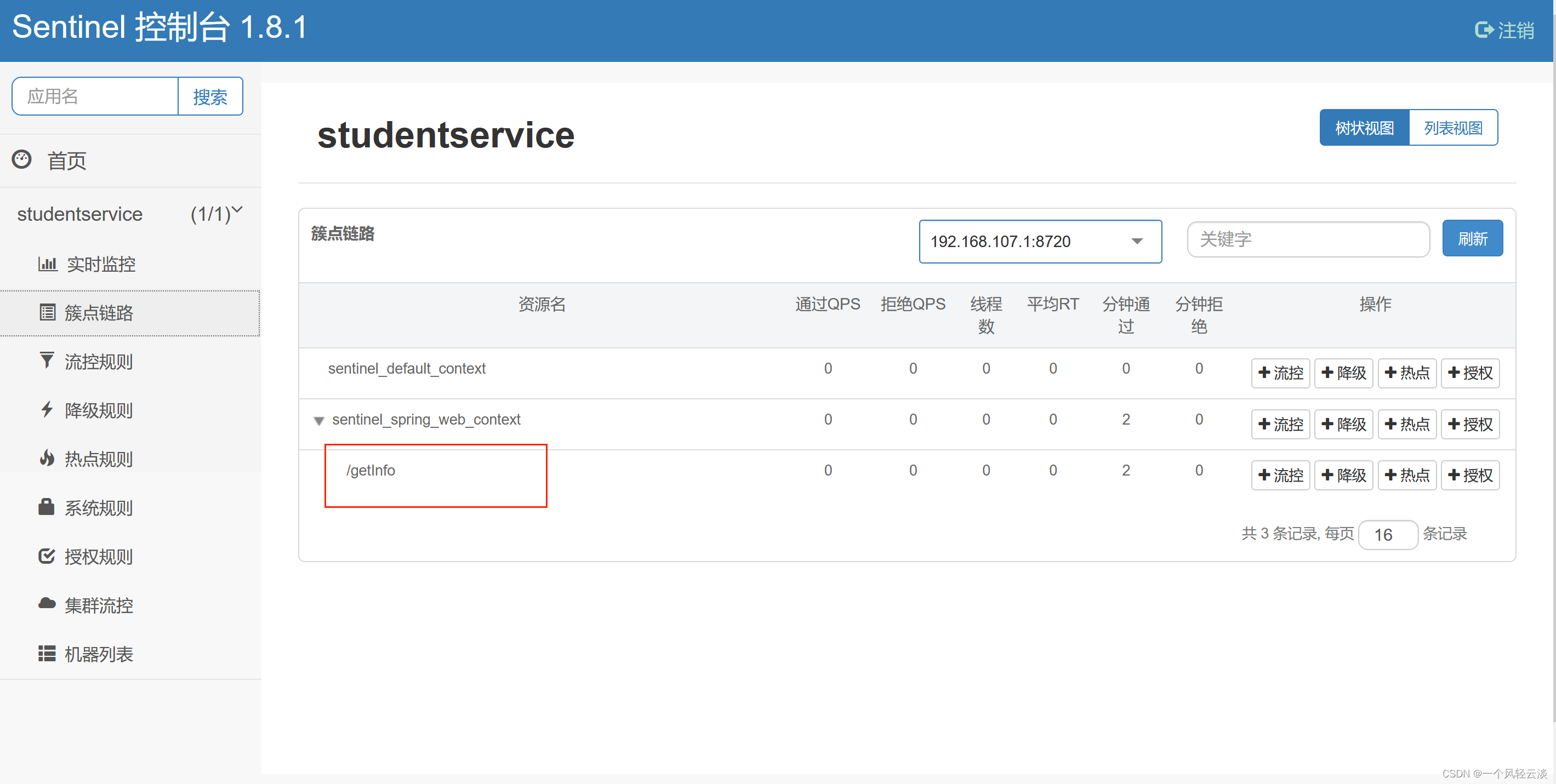The image size is (1556, 784).
Task: Open 集群流控 cluster flow control page
Action: 99,605
